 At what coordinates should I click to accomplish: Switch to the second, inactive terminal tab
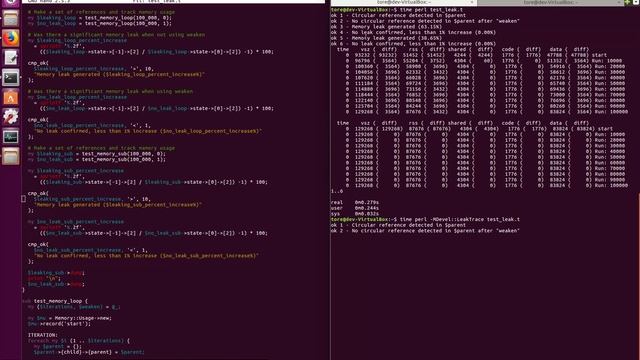(x=550, y=2)
